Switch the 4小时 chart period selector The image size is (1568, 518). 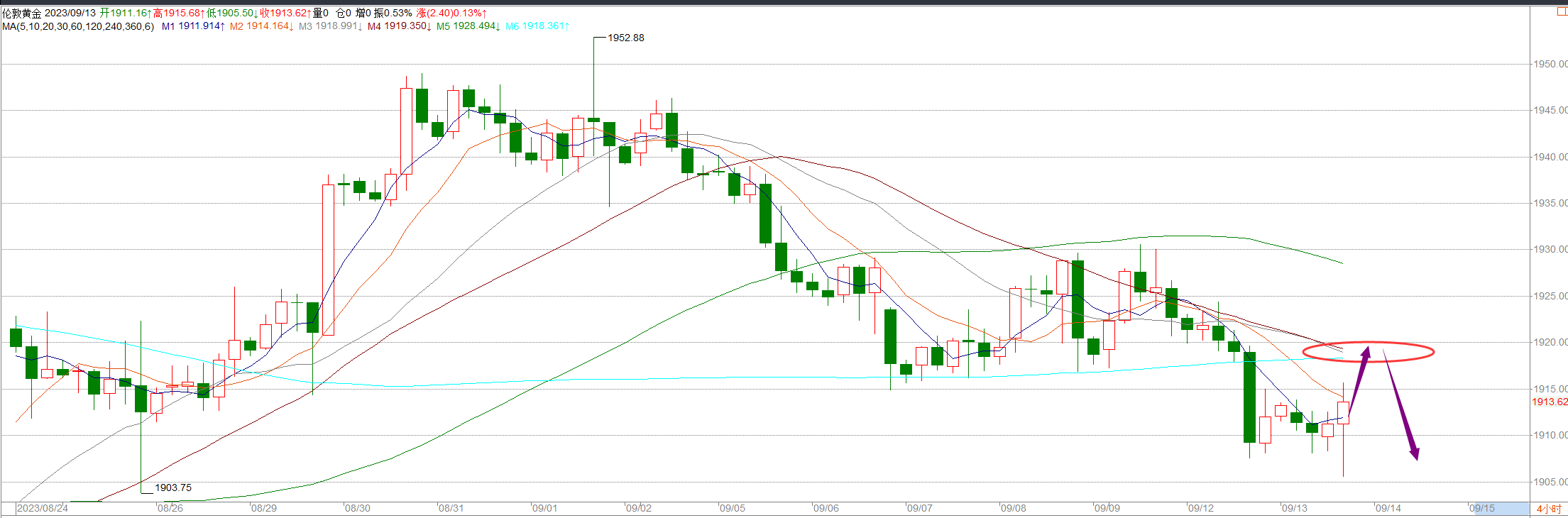pyautogui.click(x=1548, y=509)
